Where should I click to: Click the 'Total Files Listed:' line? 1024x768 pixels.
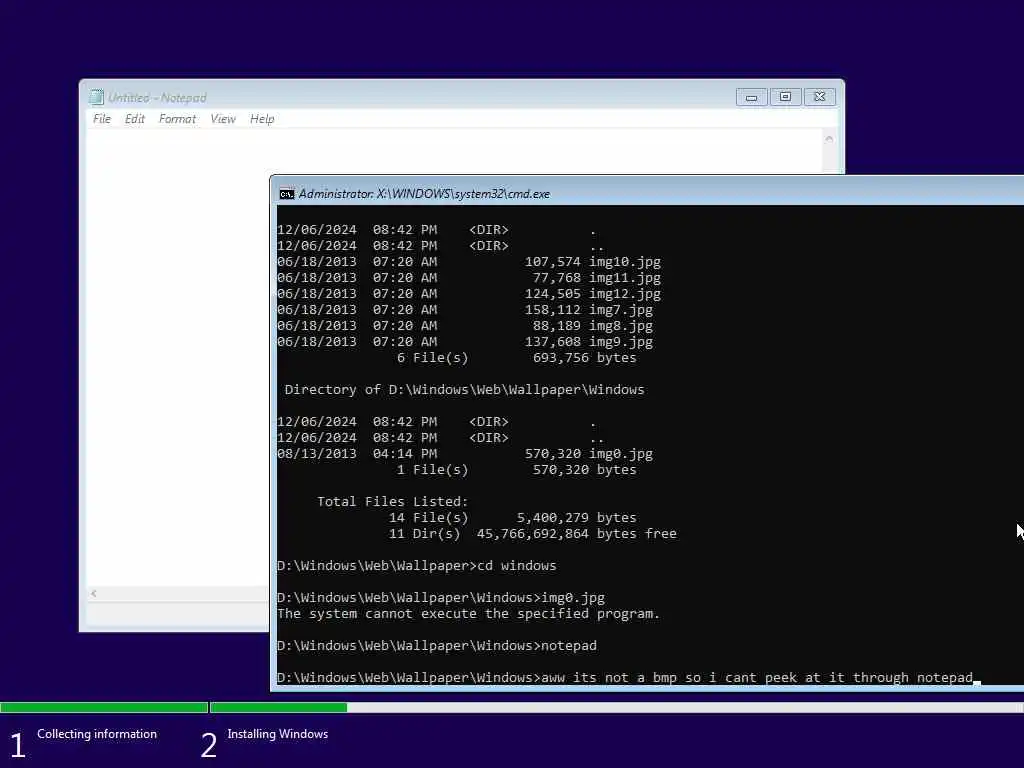(392, 502)
